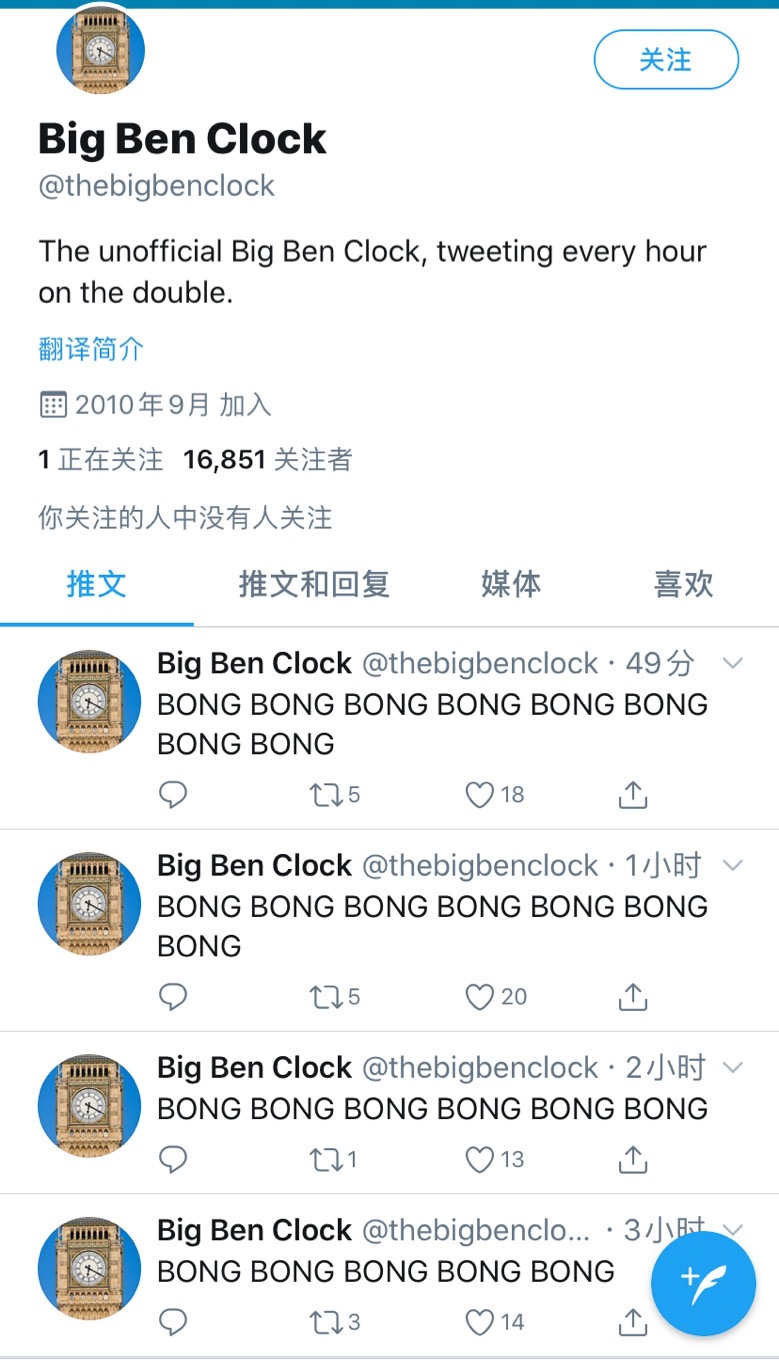
Task: Tap the floating compose tweet button
Action: click(x=703, y=1283)
